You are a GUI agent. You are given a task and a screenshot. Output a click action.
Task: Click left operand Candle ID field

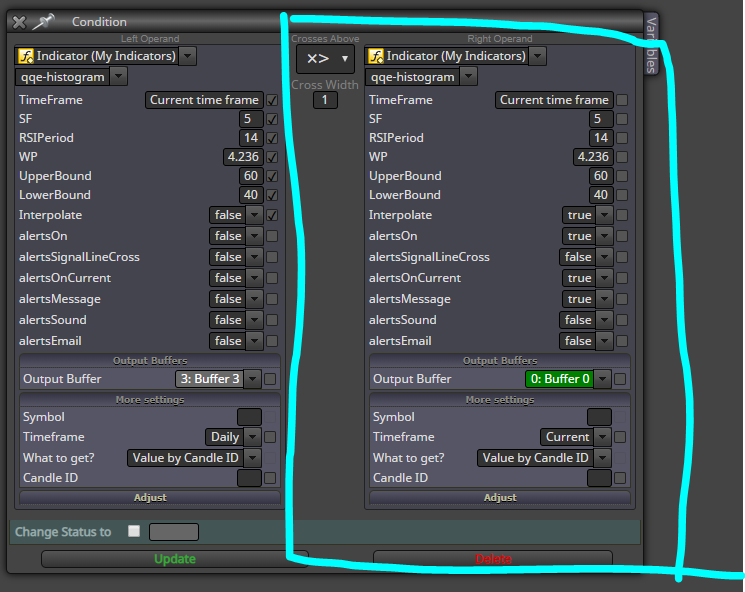pos(249,478)
